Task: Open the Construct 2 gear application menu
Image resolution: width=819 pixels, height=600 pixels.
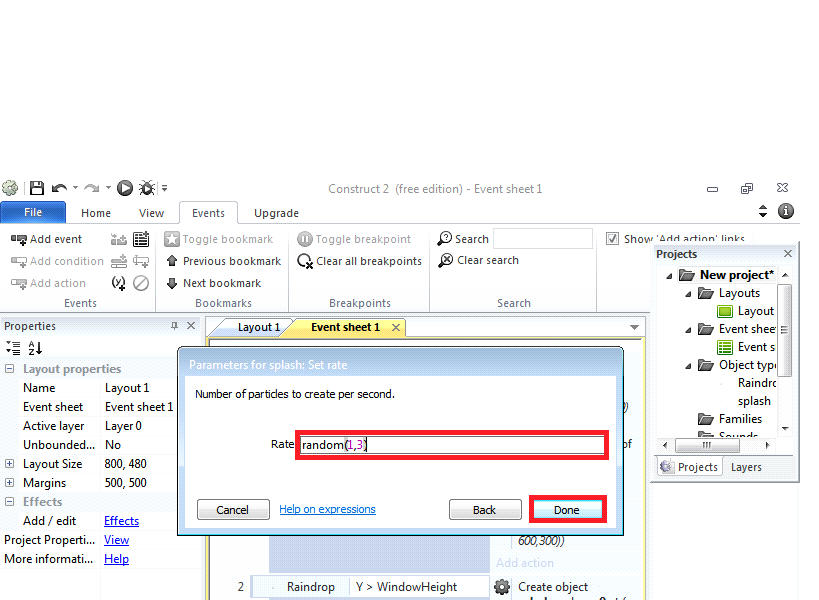Action: click(10, 188)
